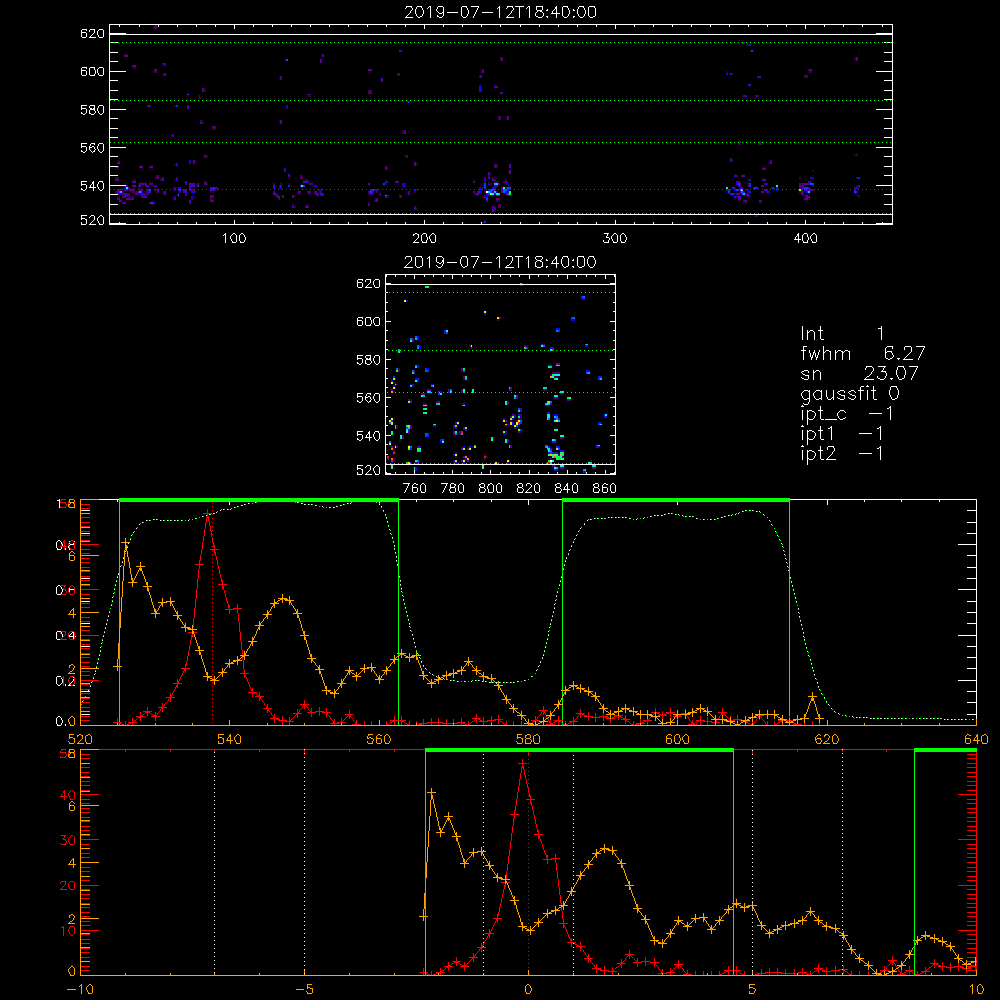Click x-axis label 580 on profile plot
The height and width of the screenshot is (1000, 1000).
pos(528,739)
